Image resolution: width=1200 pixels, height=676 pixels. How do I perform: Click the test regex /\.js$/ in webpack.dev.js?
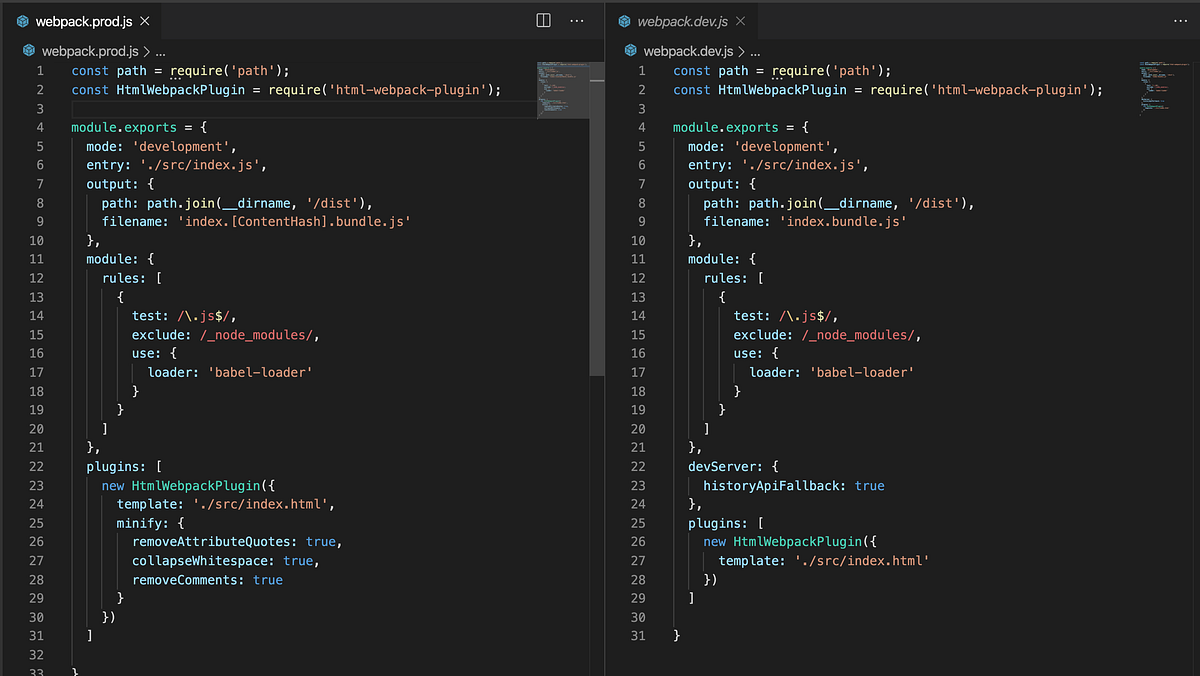(x=806, y=315)
